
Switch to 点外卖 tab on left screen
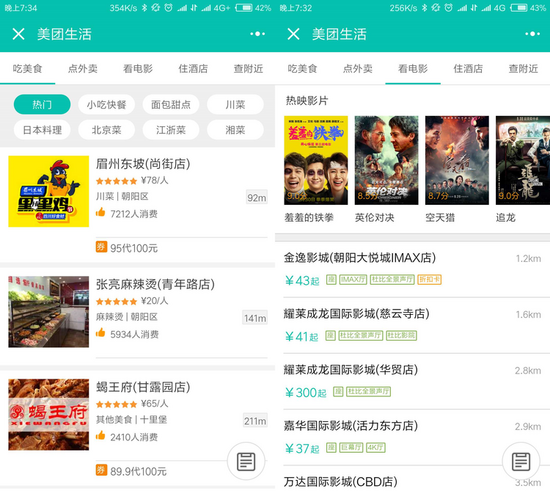[x=82, y=68]
